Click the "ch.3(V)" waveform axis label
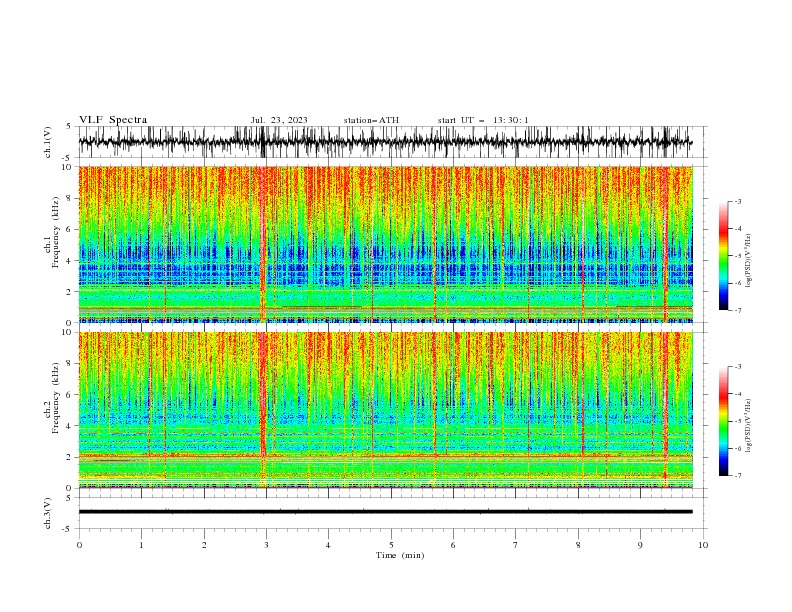 (x=48, y=513)
